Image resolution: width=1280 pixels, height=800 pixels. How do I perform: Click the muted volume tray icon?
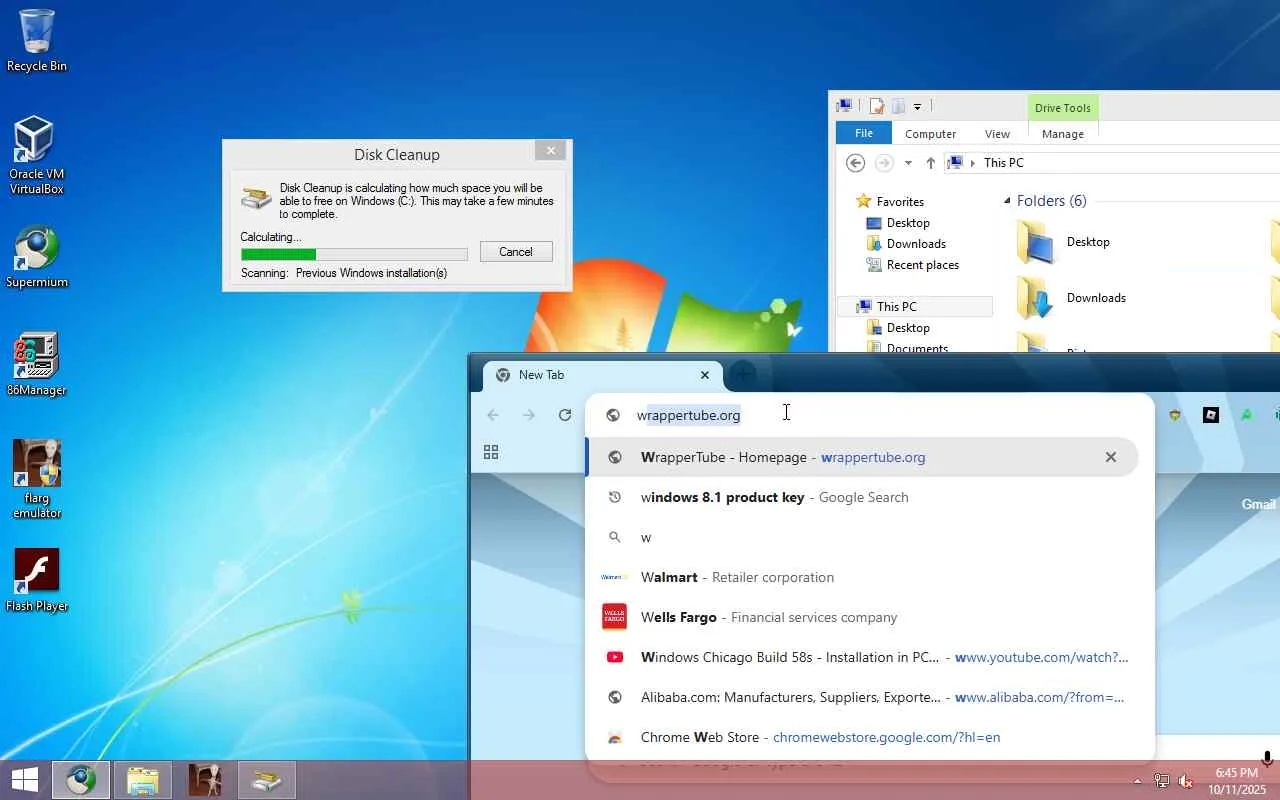(x=1186, y=781)
